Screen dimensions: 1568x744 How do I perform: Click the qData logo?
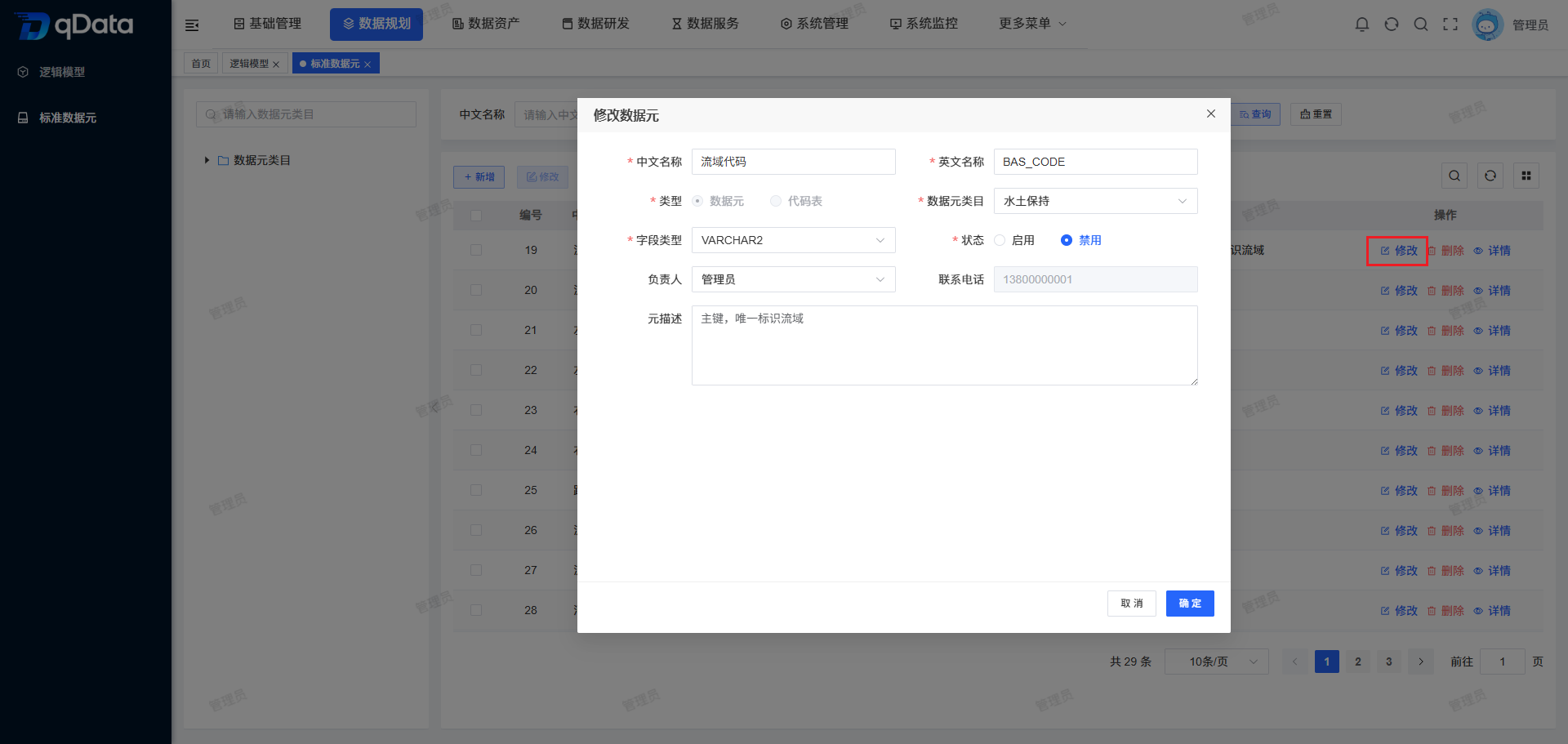(75, 25)
